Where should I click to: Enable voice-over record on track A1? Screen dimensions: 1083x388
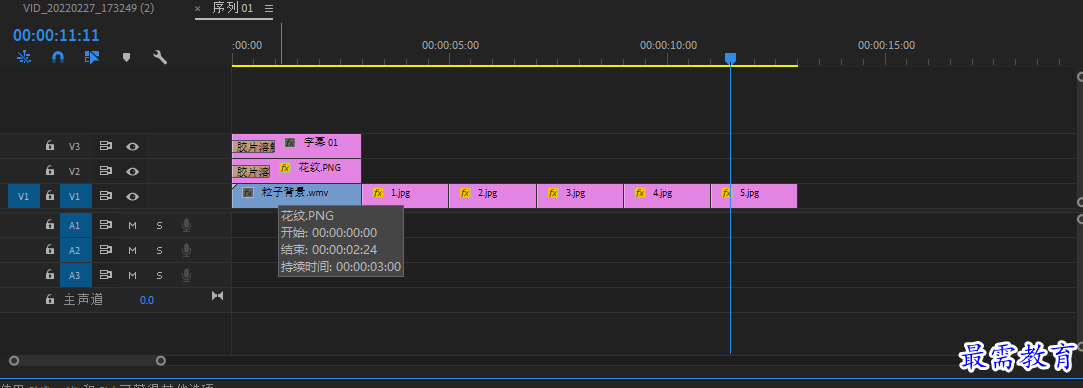point(186,225)
